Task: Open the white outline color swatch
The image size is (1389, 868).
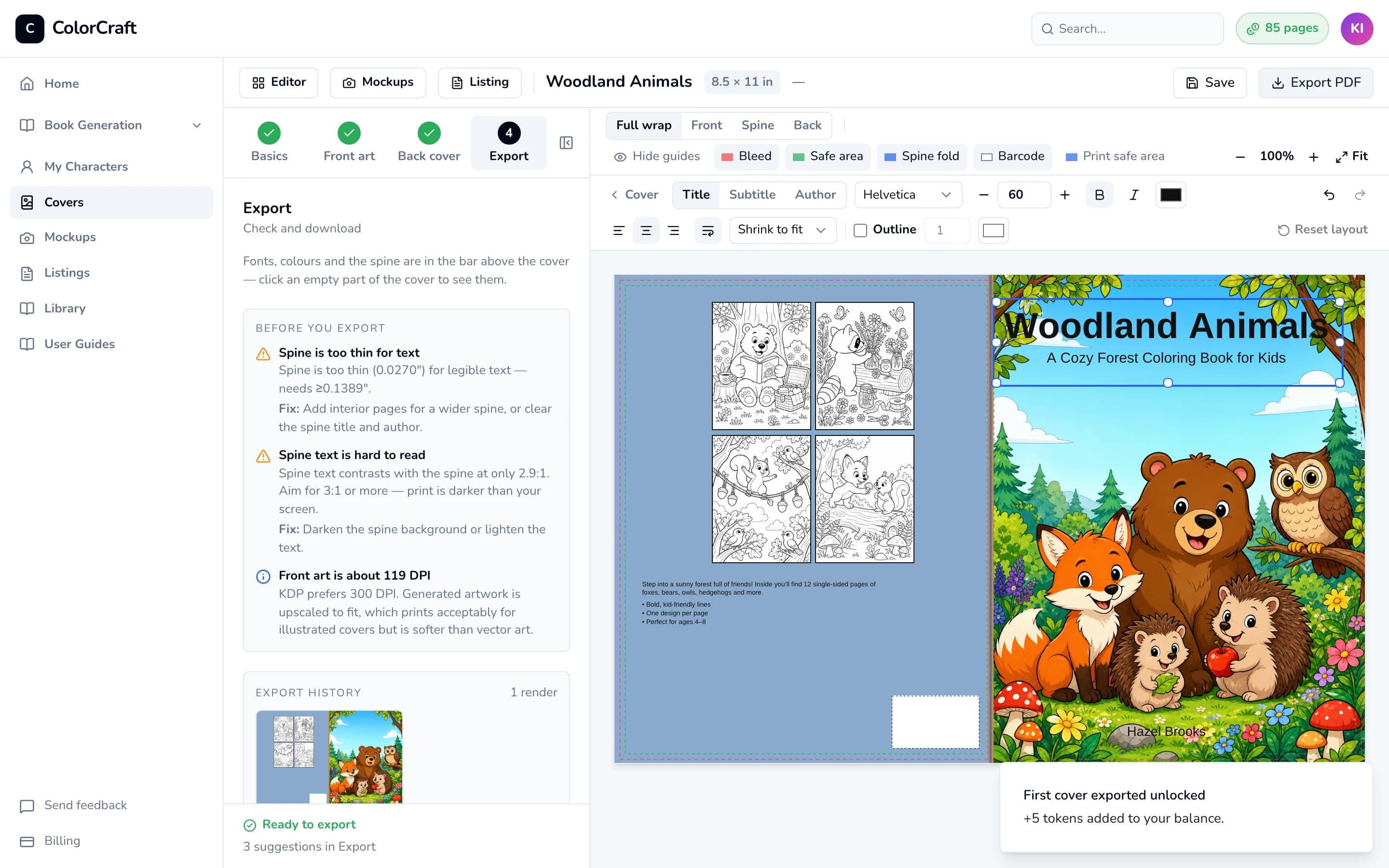Action: pyautogui.click(x=993, y=231)
